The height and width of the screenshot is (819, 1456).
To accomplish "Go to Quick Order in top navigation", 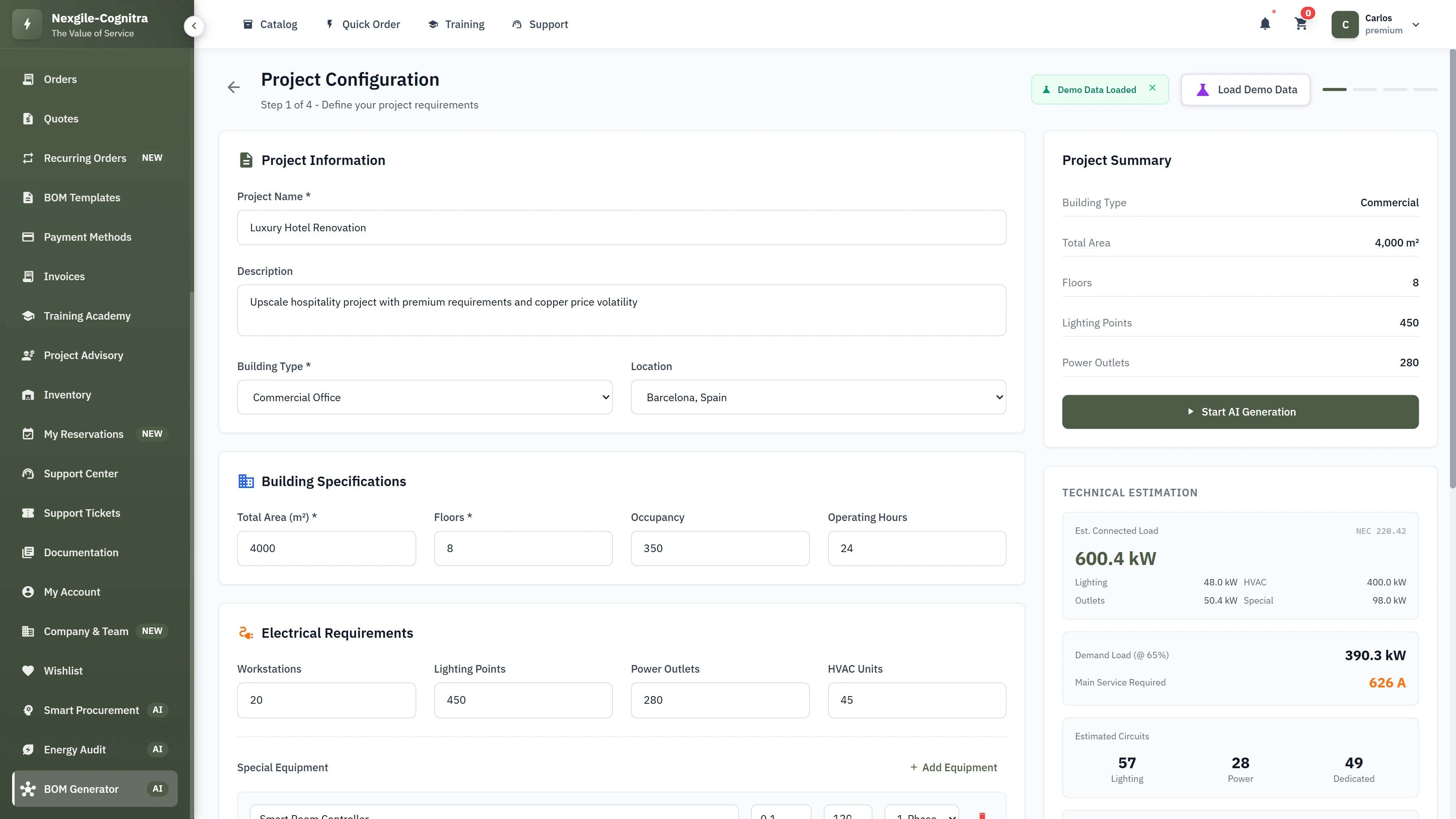I will 363,24.
